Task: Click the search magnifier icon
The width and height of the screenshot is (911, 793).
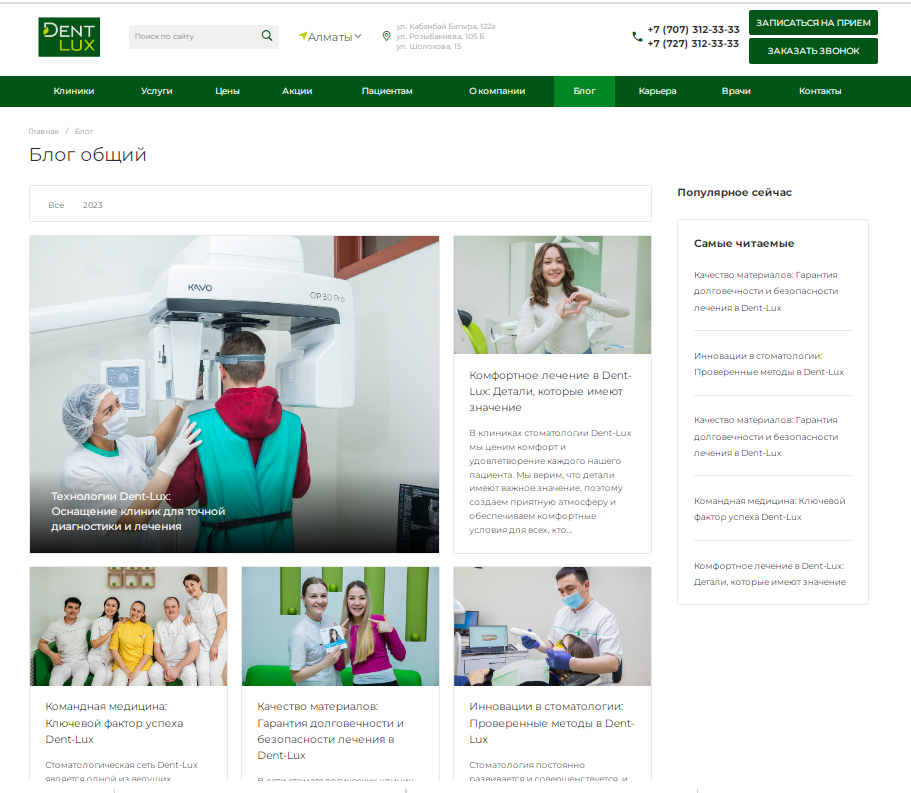Action: click(267, 36)
